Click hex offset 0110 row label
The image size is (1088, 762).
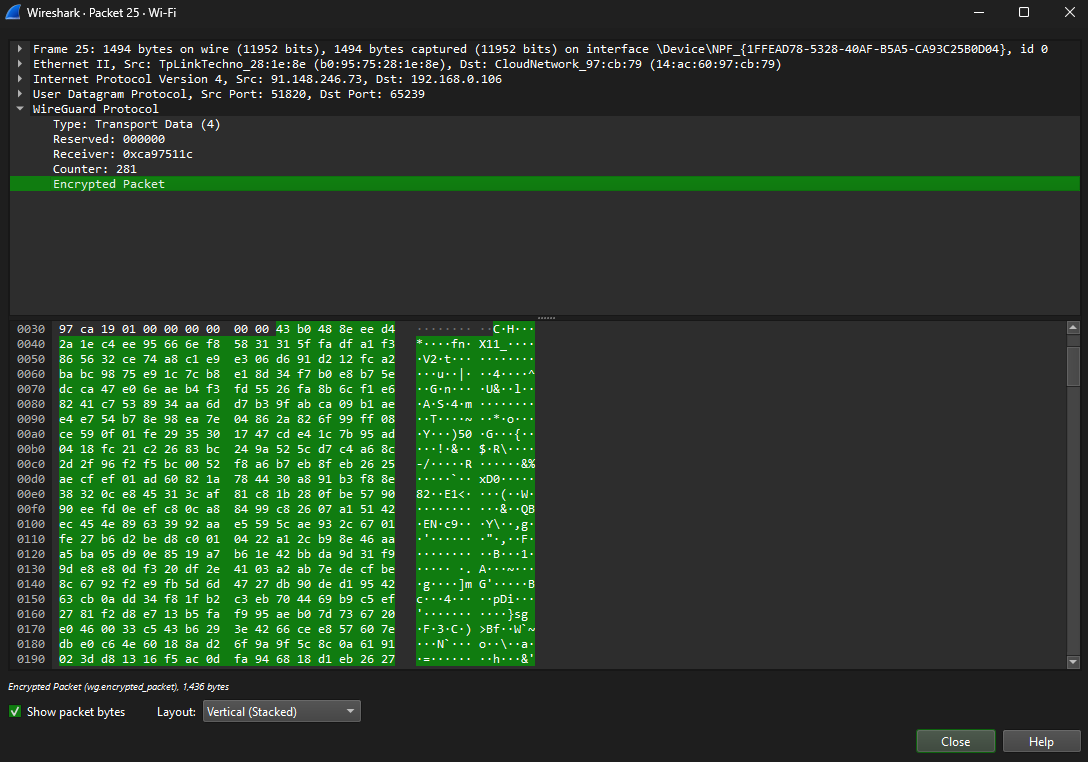[x=31, y=539]
